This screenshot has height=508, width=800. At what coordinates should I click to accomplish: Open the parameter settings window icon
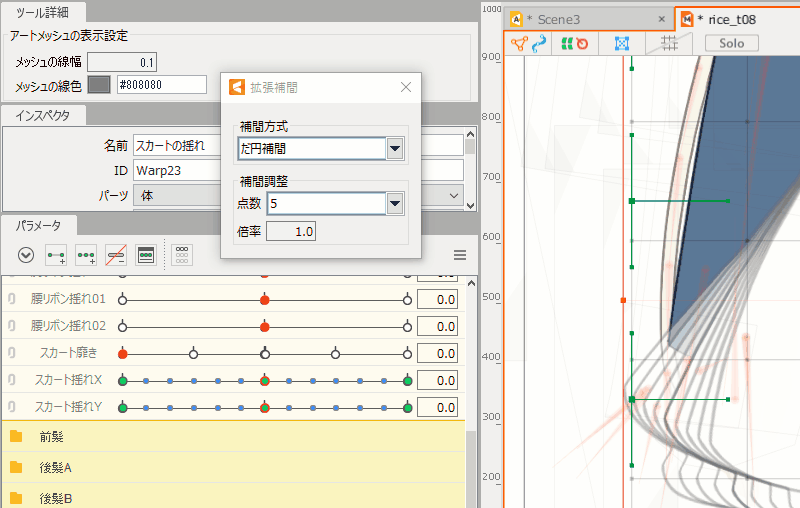[146, 255]
